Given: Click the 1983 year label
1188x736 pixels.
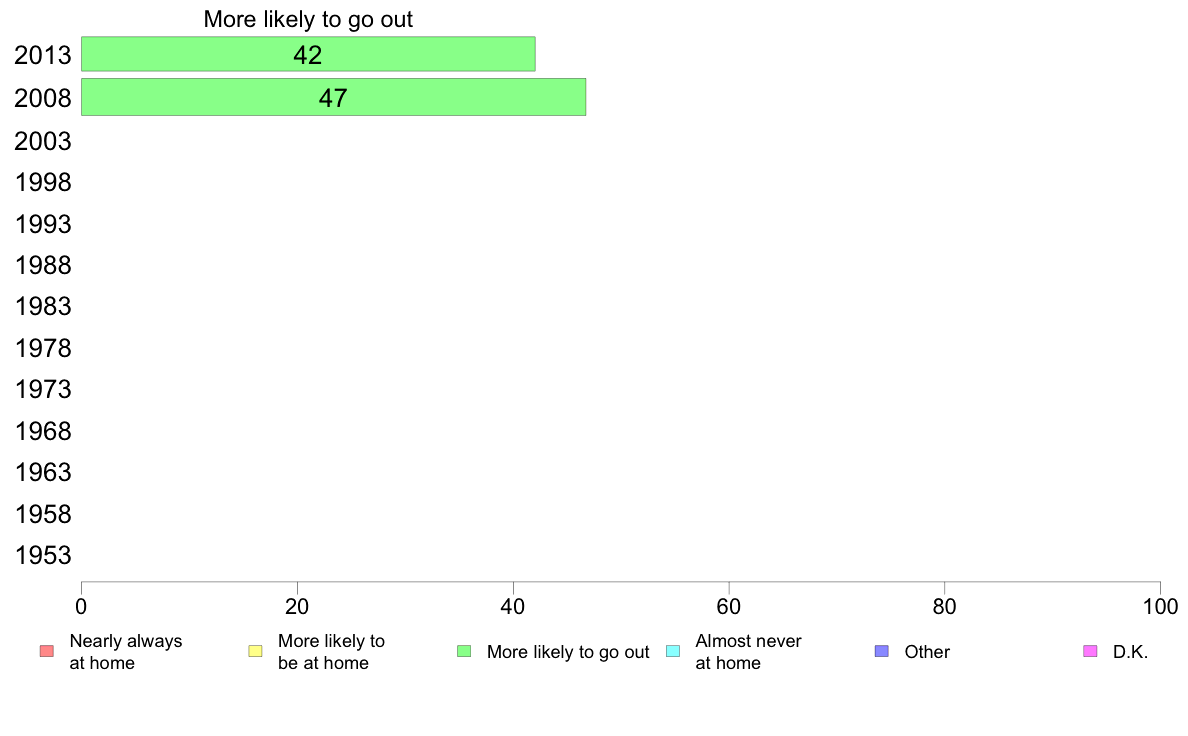Looking at the screenshot, I should pos(43,307).
